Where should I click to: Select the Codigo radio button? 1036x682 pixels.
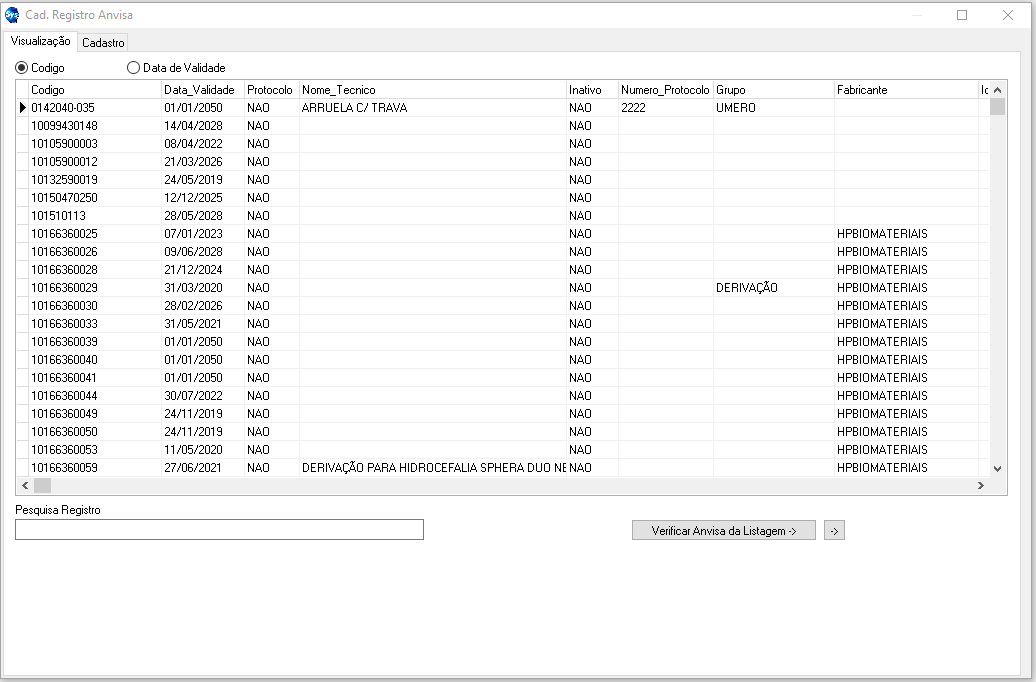click(22, 68)
